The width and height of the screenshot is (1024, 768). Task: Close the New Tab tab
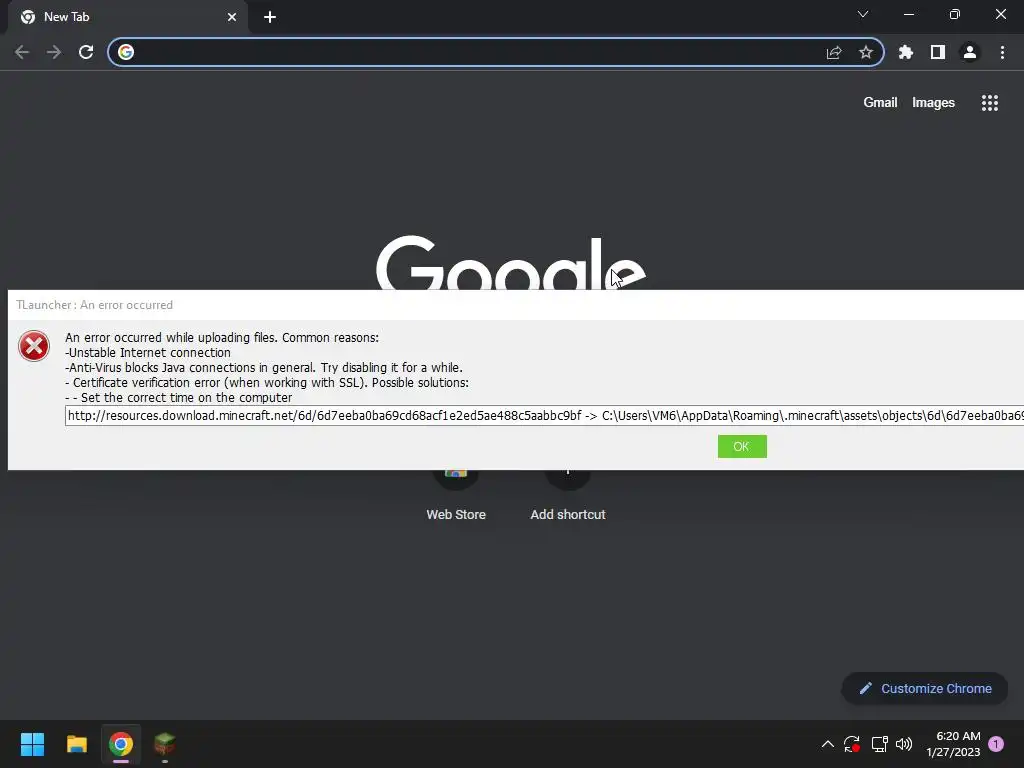(232, 17)
